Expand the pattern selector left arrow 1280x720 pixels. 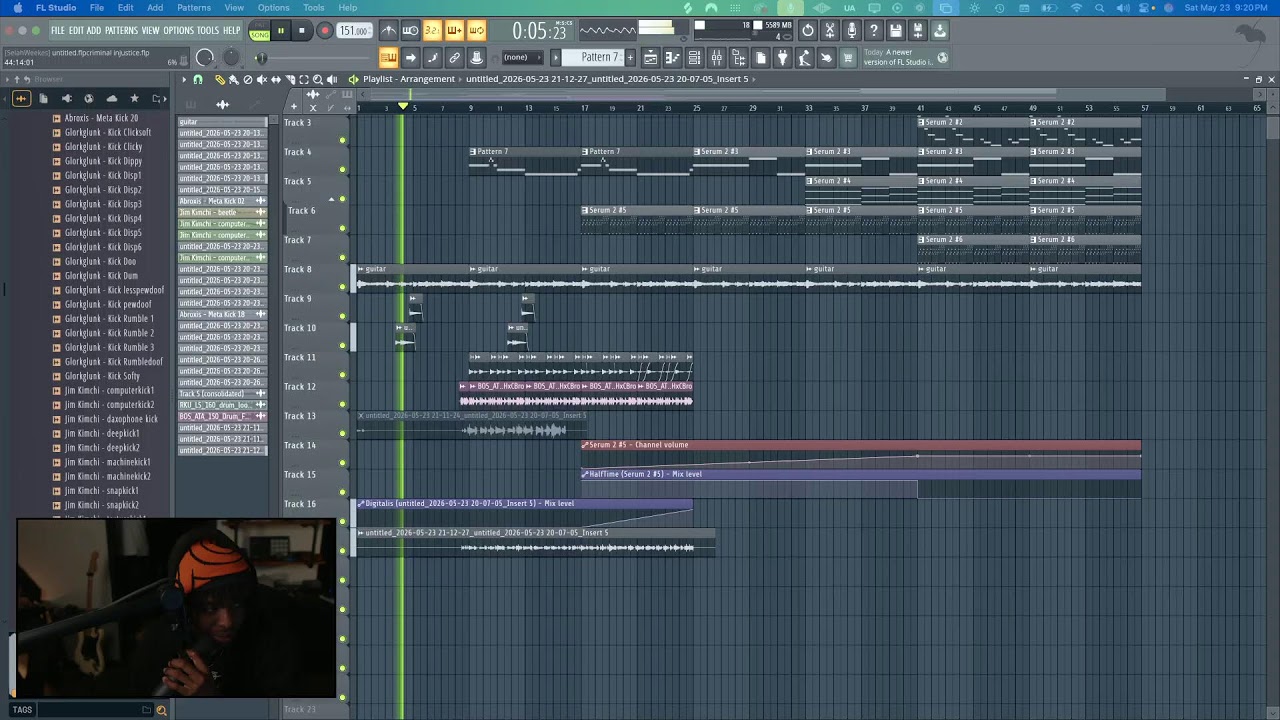pyautogui.click(x=555, y=58)
